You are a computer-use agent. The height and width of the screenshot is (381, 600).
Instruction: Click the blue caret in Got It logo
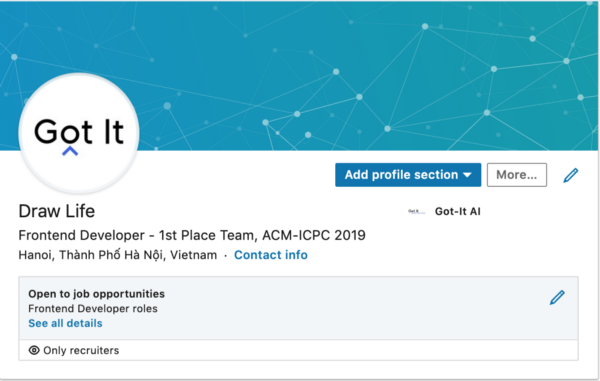[x=70, y=151]
